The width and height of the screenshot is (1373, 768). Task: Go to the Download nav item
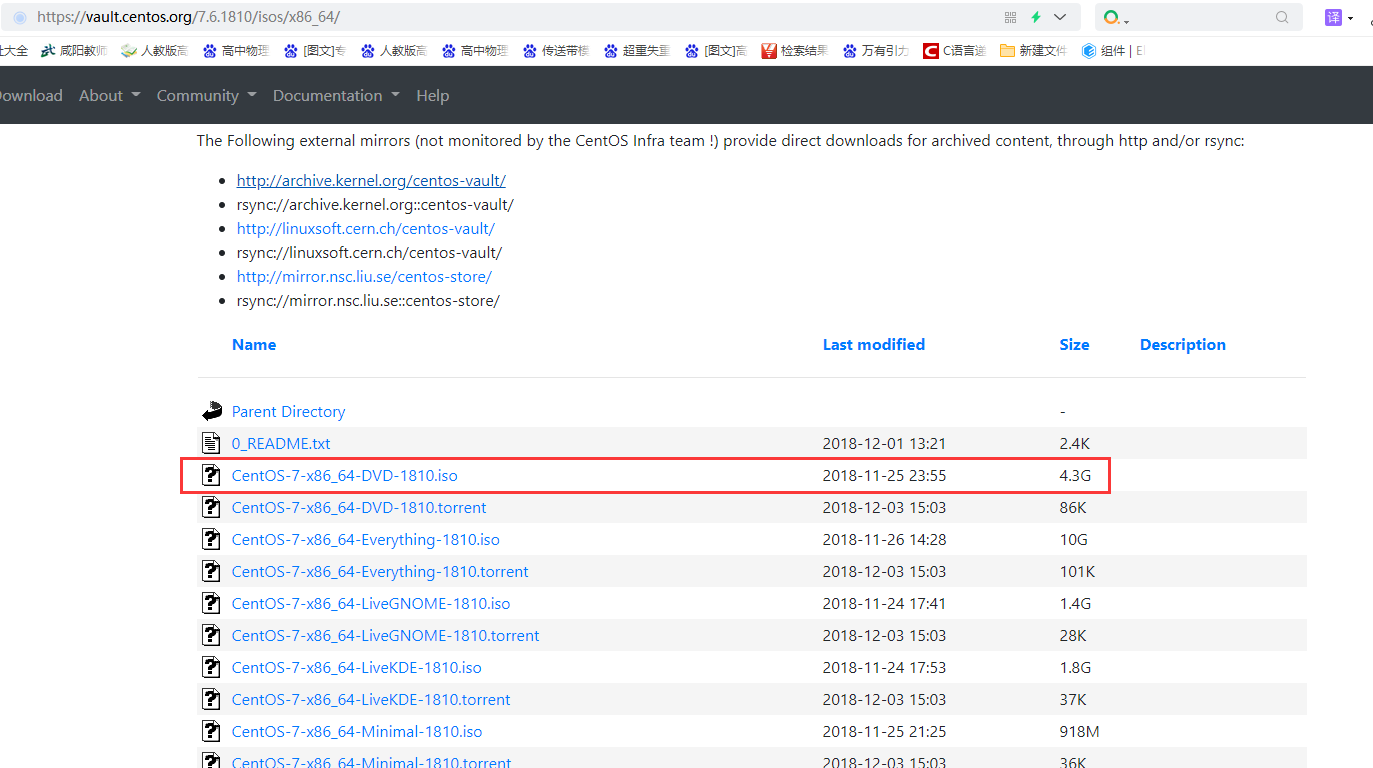pos(29,95)
